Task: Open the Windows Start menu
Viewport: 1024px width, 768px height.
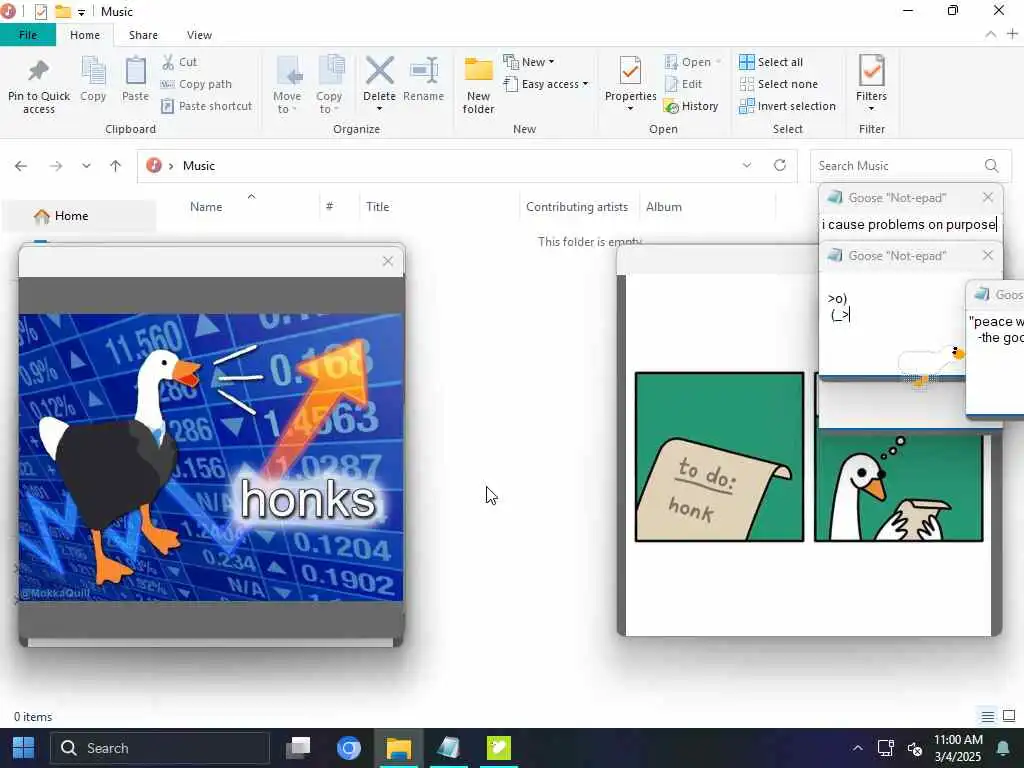Action: [x=24, y=748]
